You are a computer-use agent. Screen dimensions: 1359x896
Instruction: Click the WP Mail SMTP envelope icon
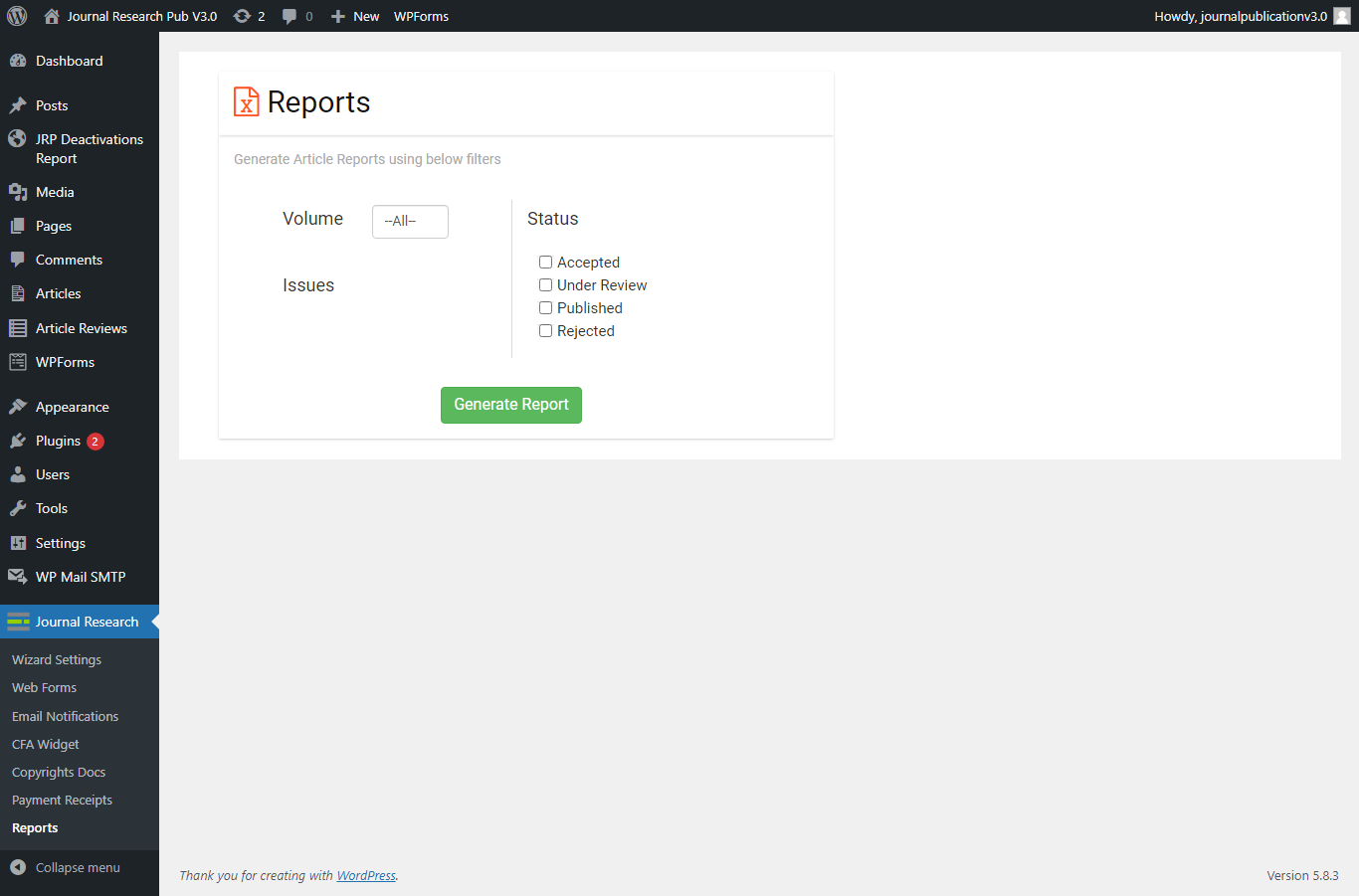click(x=18, y=577)
